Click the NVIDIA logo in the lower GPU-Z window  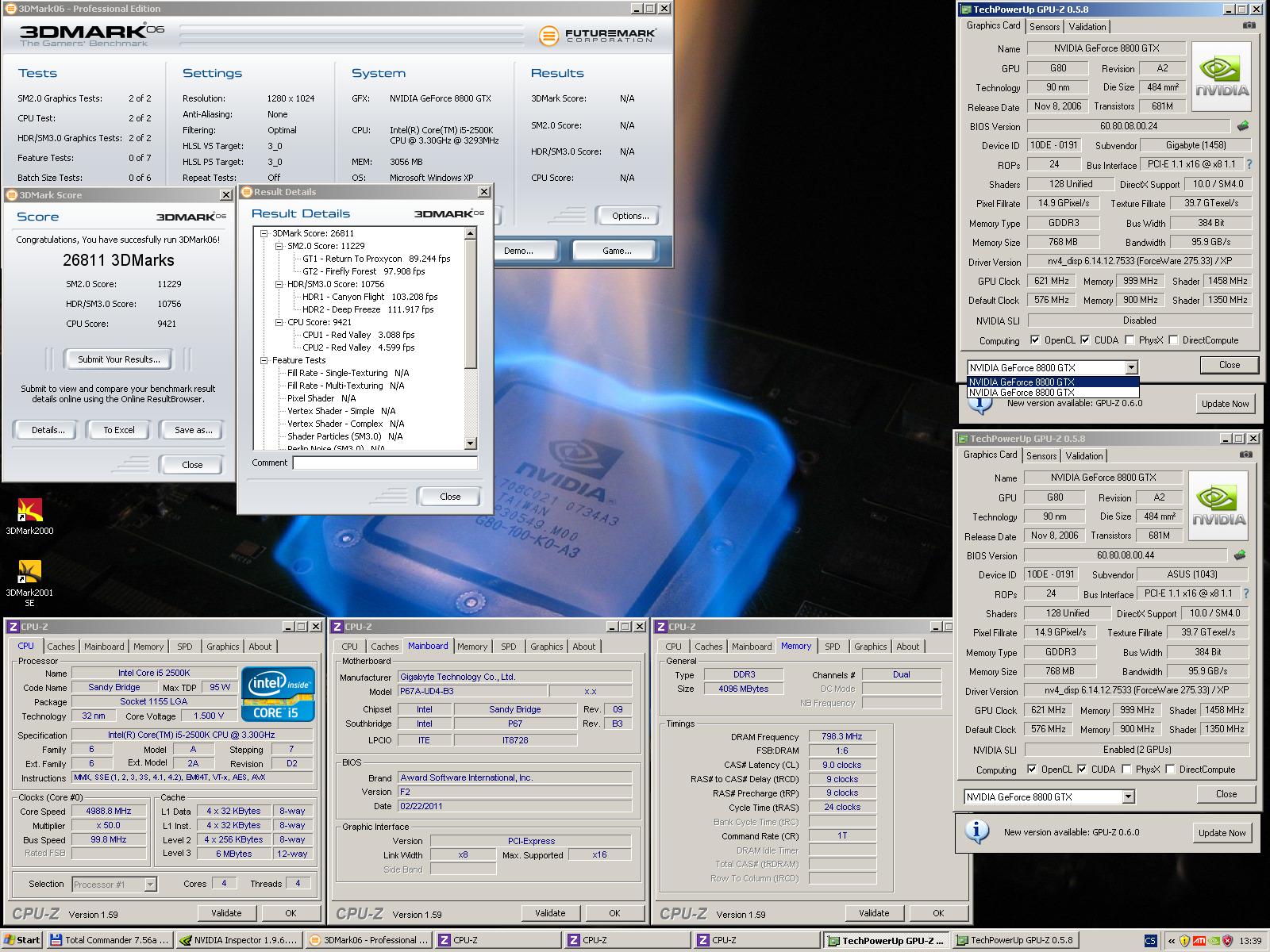1218,505
